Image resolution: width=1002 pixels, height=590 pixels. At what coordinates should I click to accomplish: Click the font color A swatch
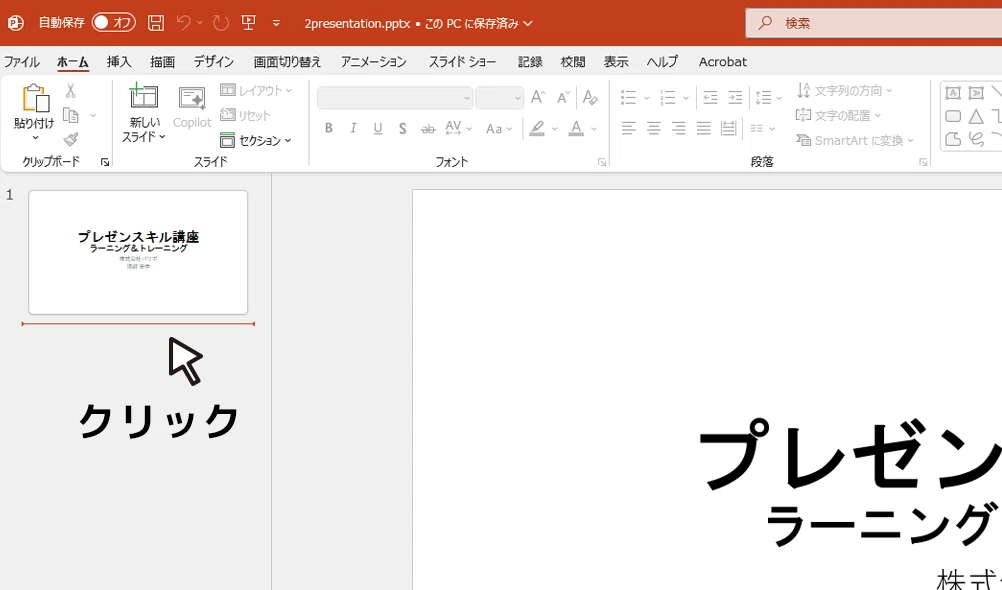[x=576, y=128]
